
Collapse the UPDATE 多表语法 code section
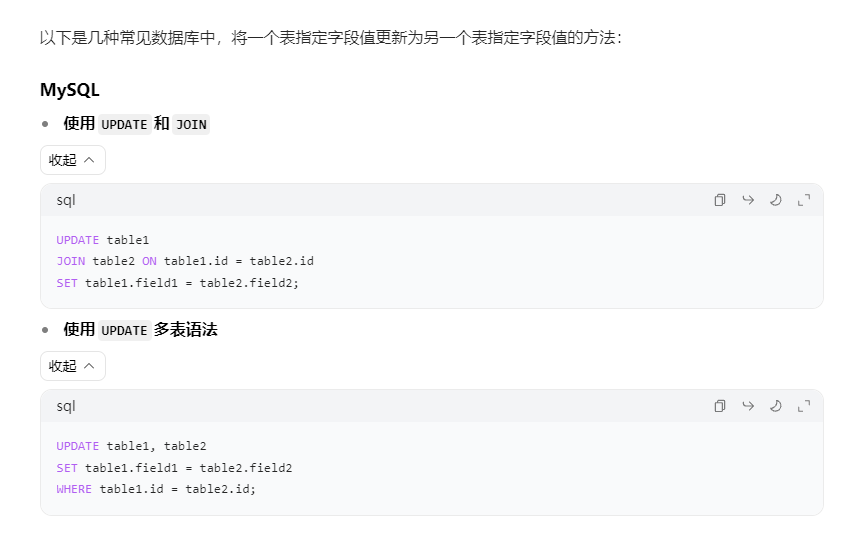click(x=73, y=366)
